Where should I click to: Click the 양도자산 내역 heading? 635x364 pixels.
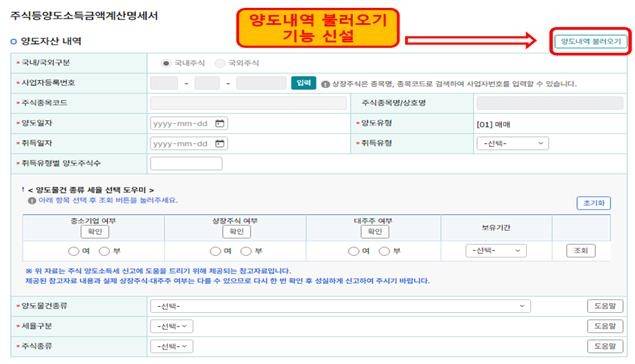[x=51, y=41]
